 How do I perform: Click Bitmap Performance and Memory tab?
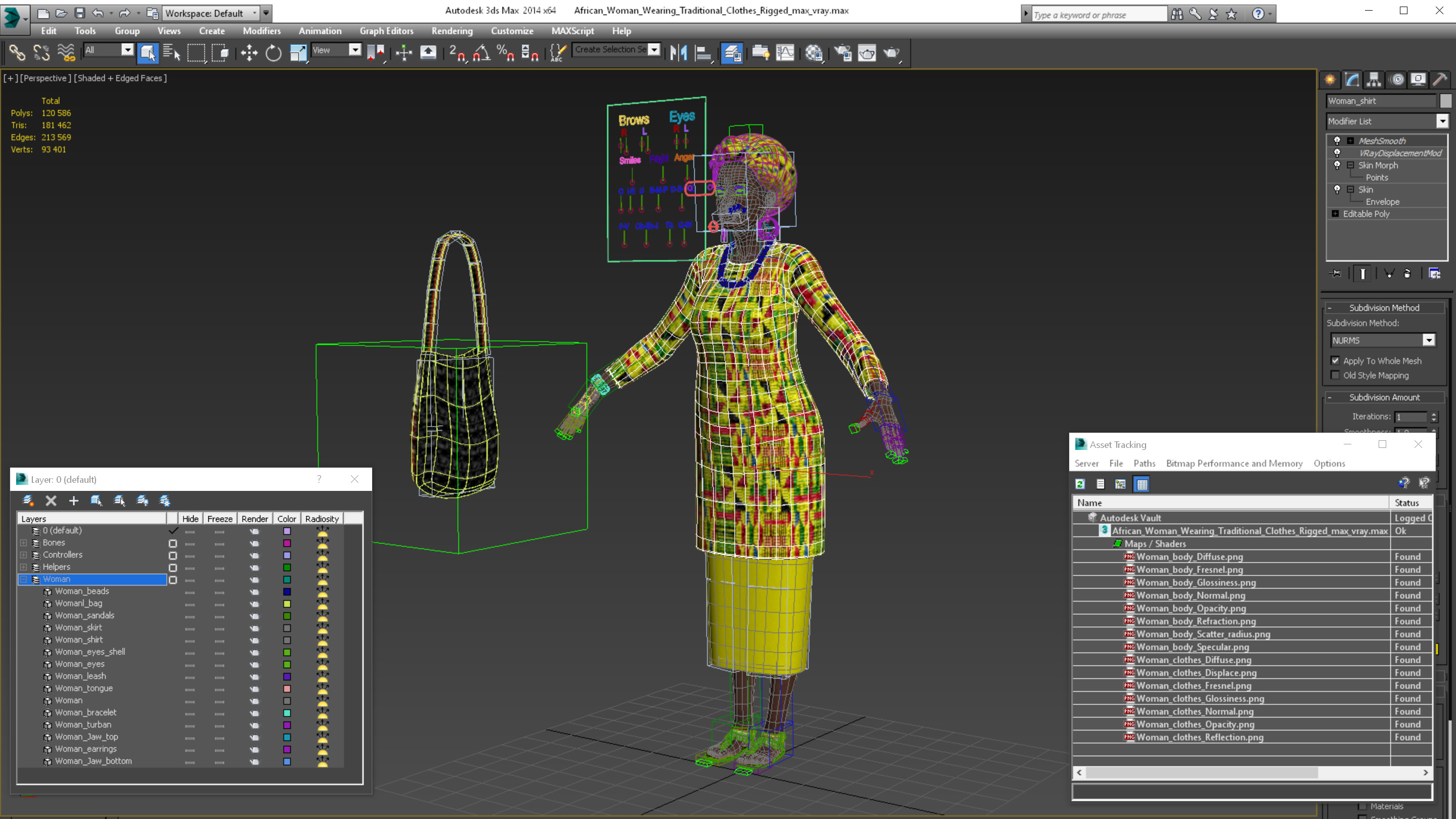point(1235,464)
